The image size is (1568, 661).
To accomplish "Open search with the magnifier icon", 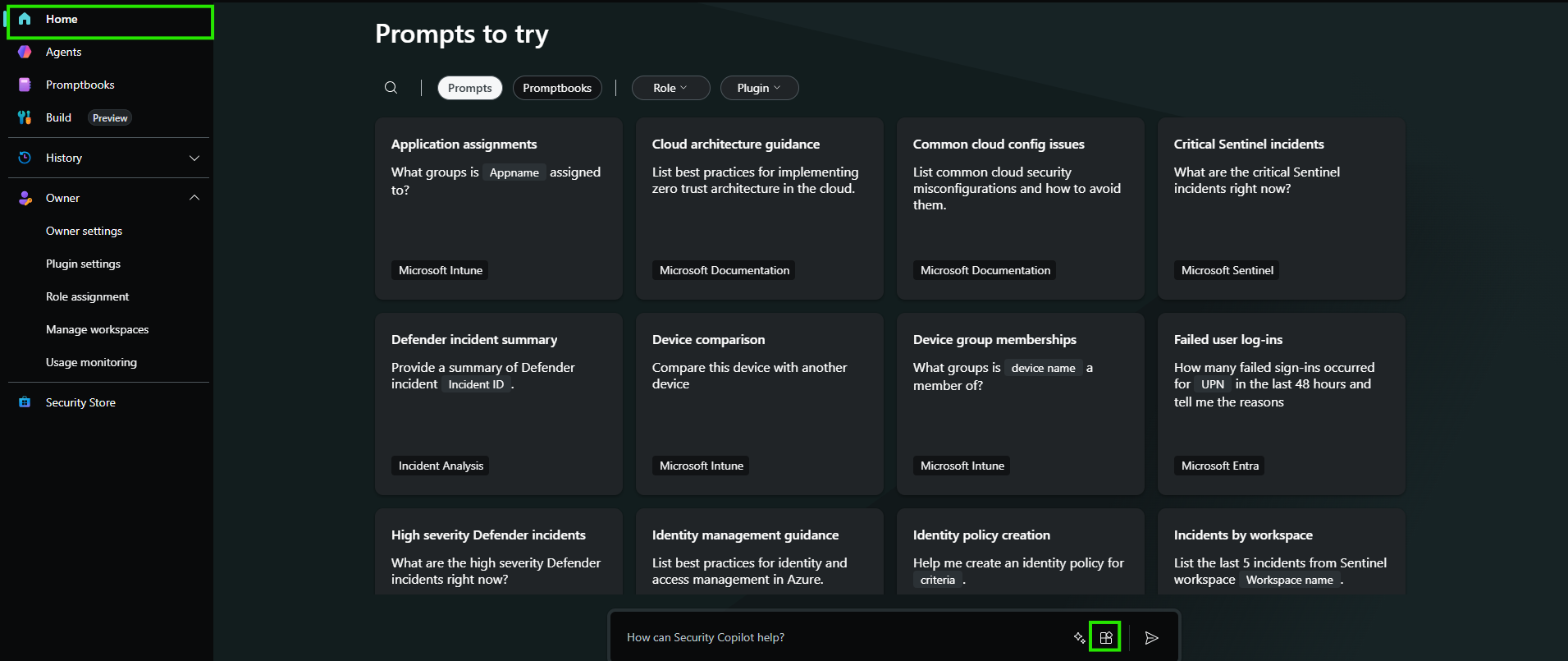I will point(391,88).
